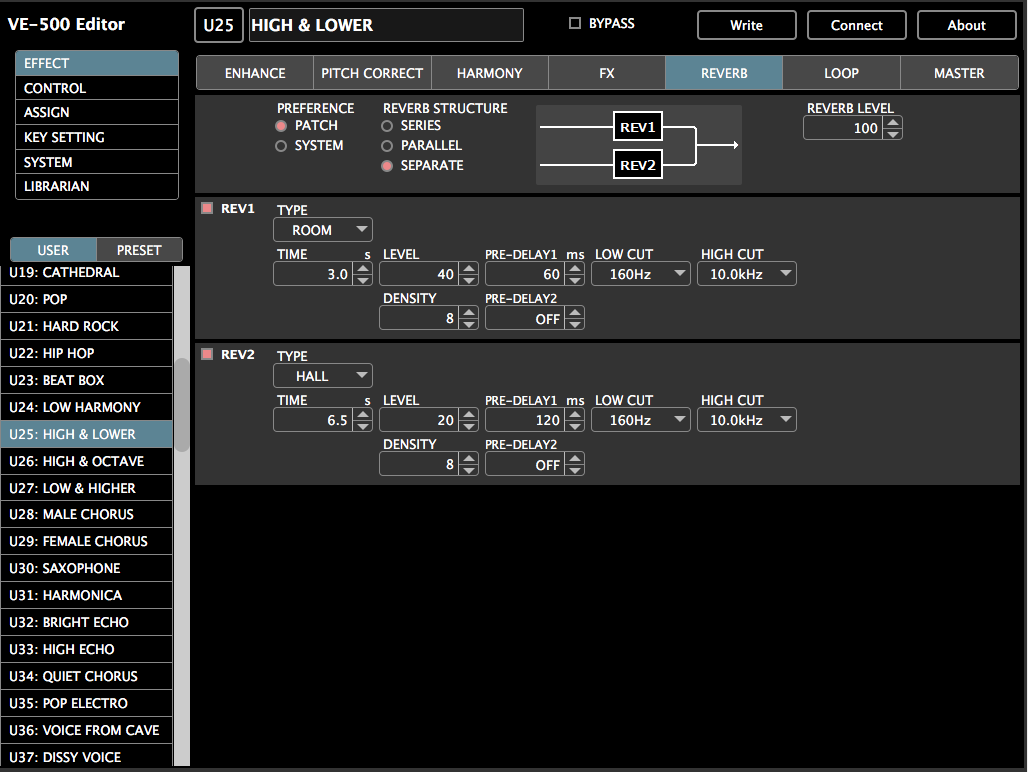Click the patch name field HIGH & LOWER

tap(386, 25)
